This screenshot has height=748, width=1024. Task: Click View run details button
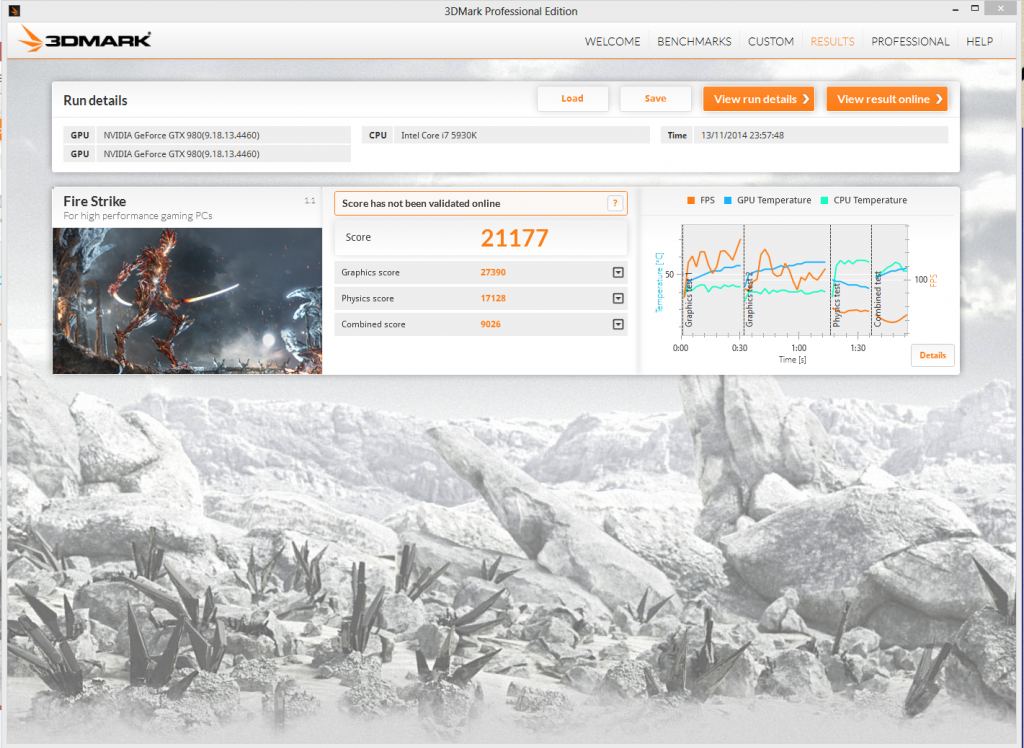(x=758, y=99)
